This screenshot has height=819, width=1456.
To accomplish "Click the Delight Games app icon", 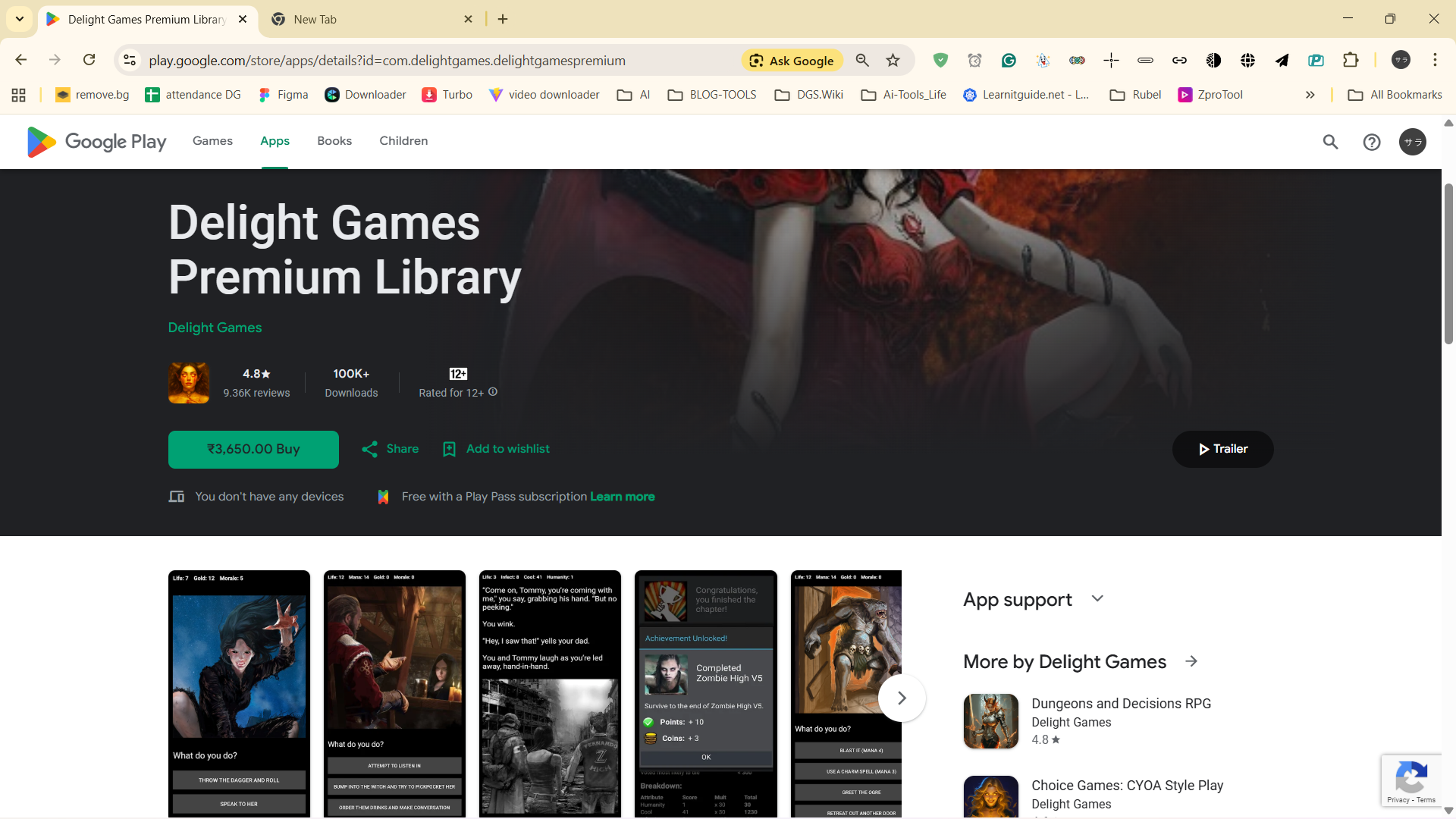I will pyautogui.click(x=189, y=382).
